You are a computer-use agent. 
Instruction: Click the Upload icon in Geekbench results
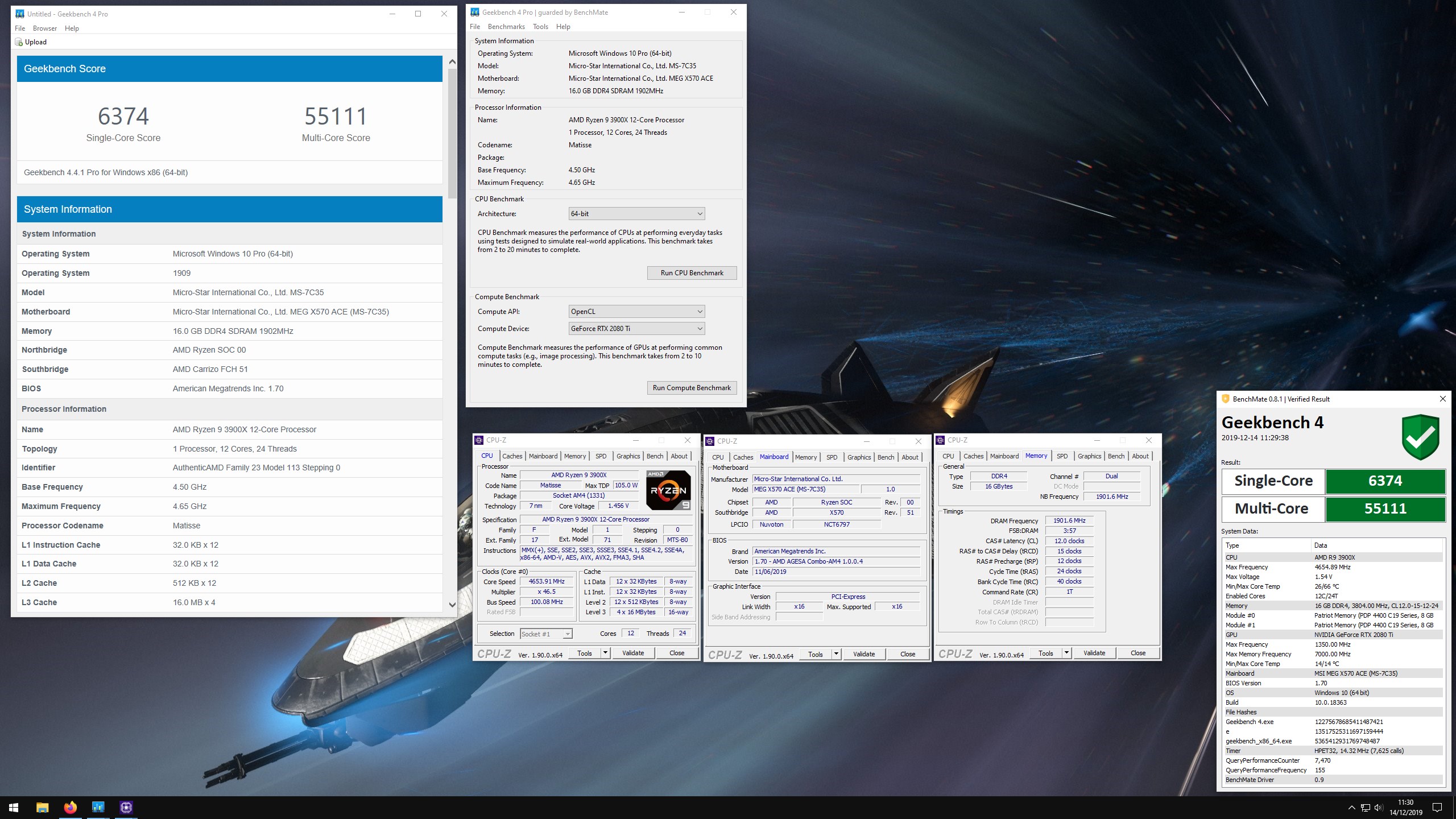click(19, 42)
